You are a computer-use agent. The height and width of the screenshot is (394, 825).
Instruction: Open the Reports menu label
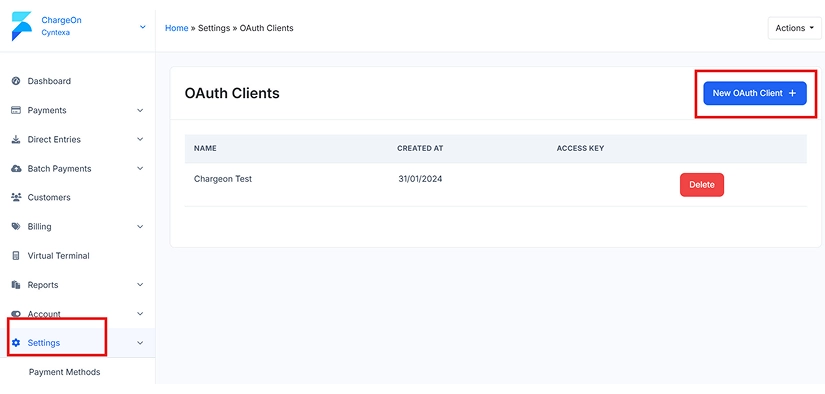(x=43, y=285)
